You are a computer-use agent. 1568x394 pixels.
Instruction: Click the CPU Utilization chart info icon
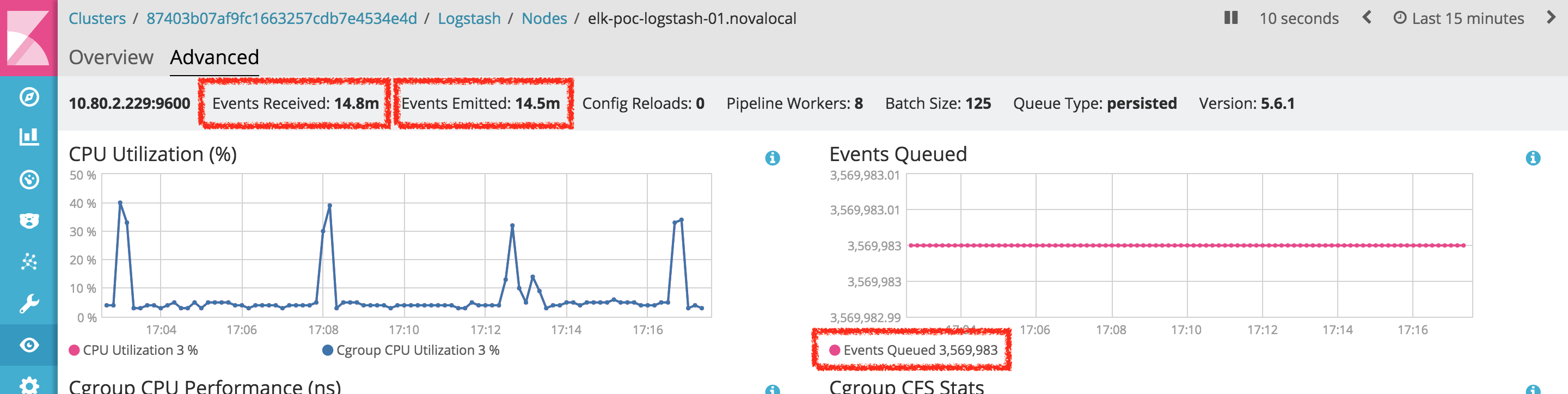[773, 158]
